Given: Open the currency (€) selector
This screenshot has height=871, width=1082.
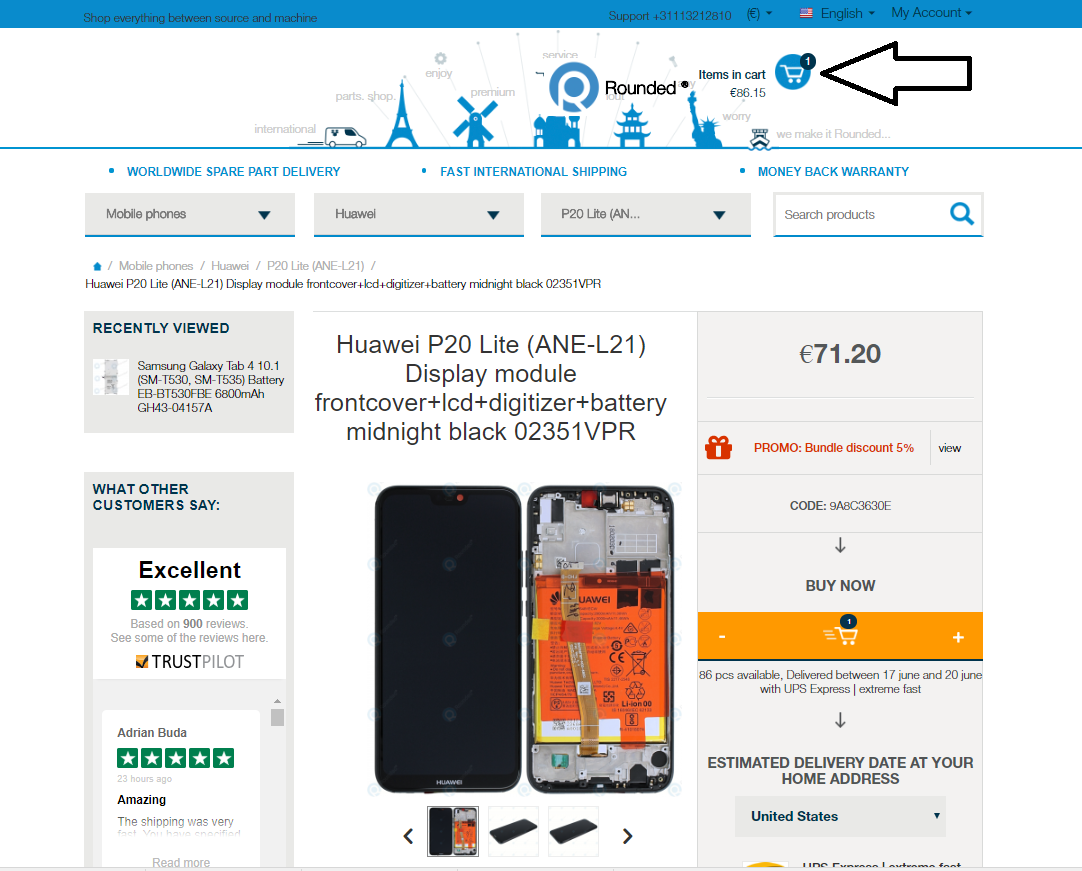Looking at the screenshot, I should click(759, 14).
